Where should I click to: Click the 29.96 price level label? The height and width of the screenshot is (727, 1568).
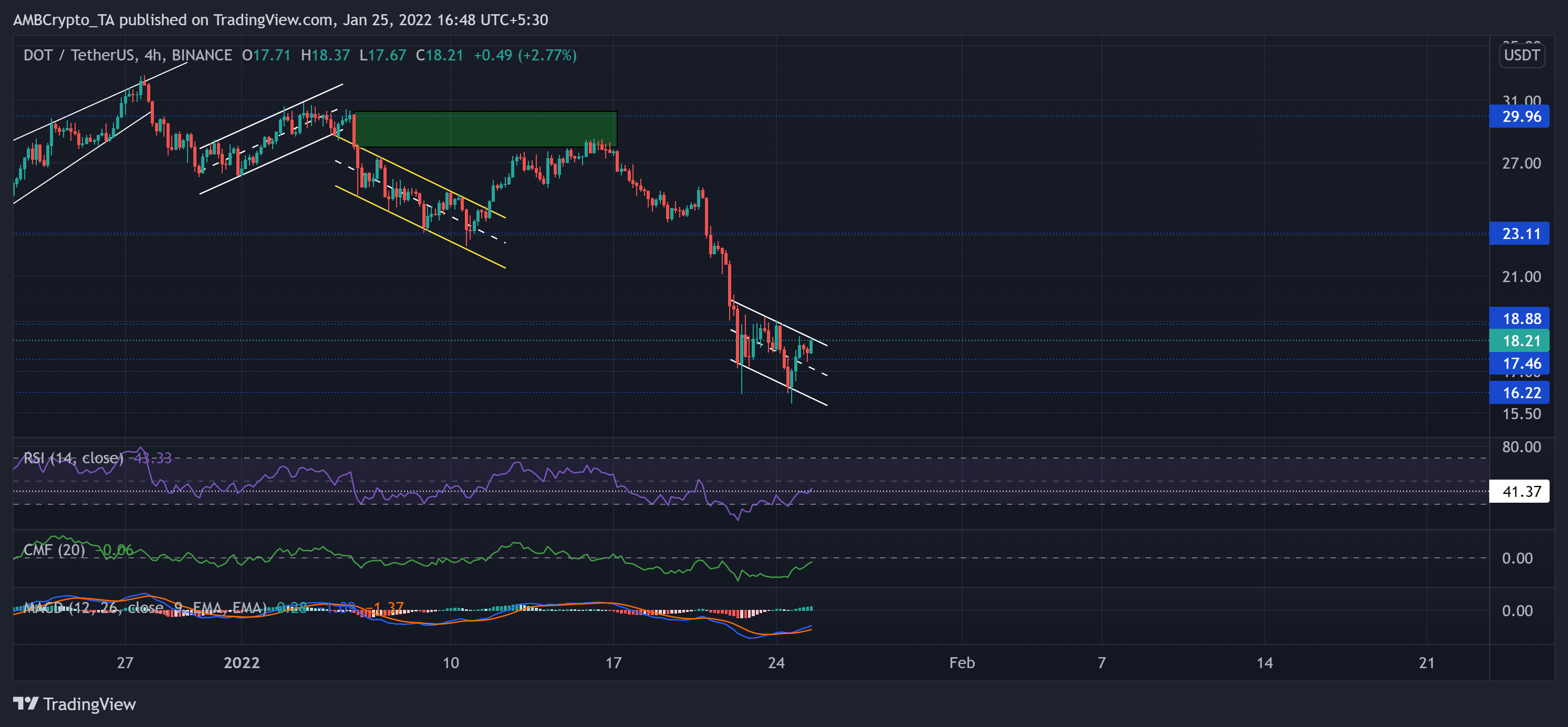tap(1519, 116)
